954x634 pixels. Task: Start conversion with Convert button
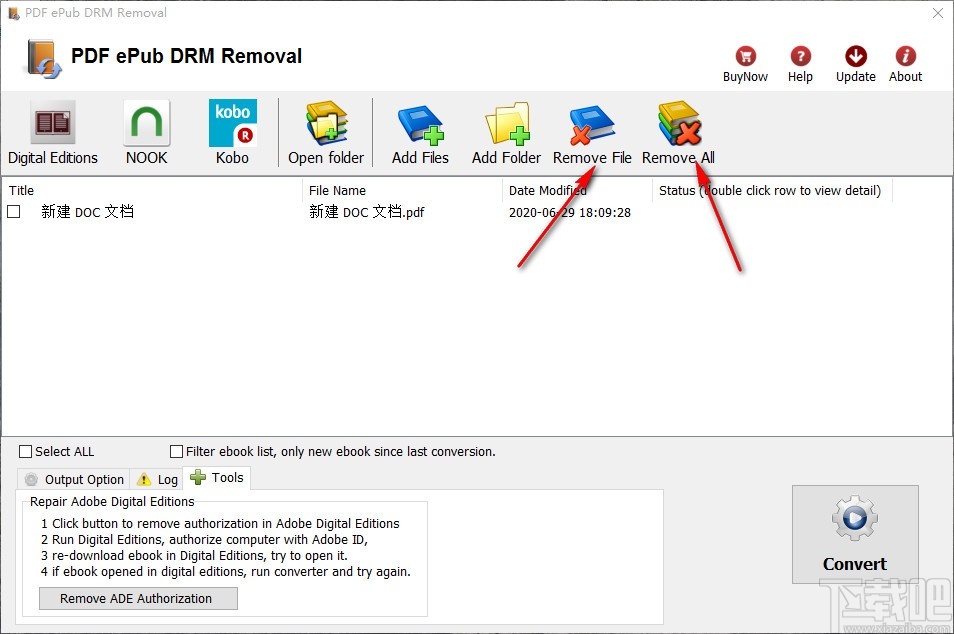point(855,534)
